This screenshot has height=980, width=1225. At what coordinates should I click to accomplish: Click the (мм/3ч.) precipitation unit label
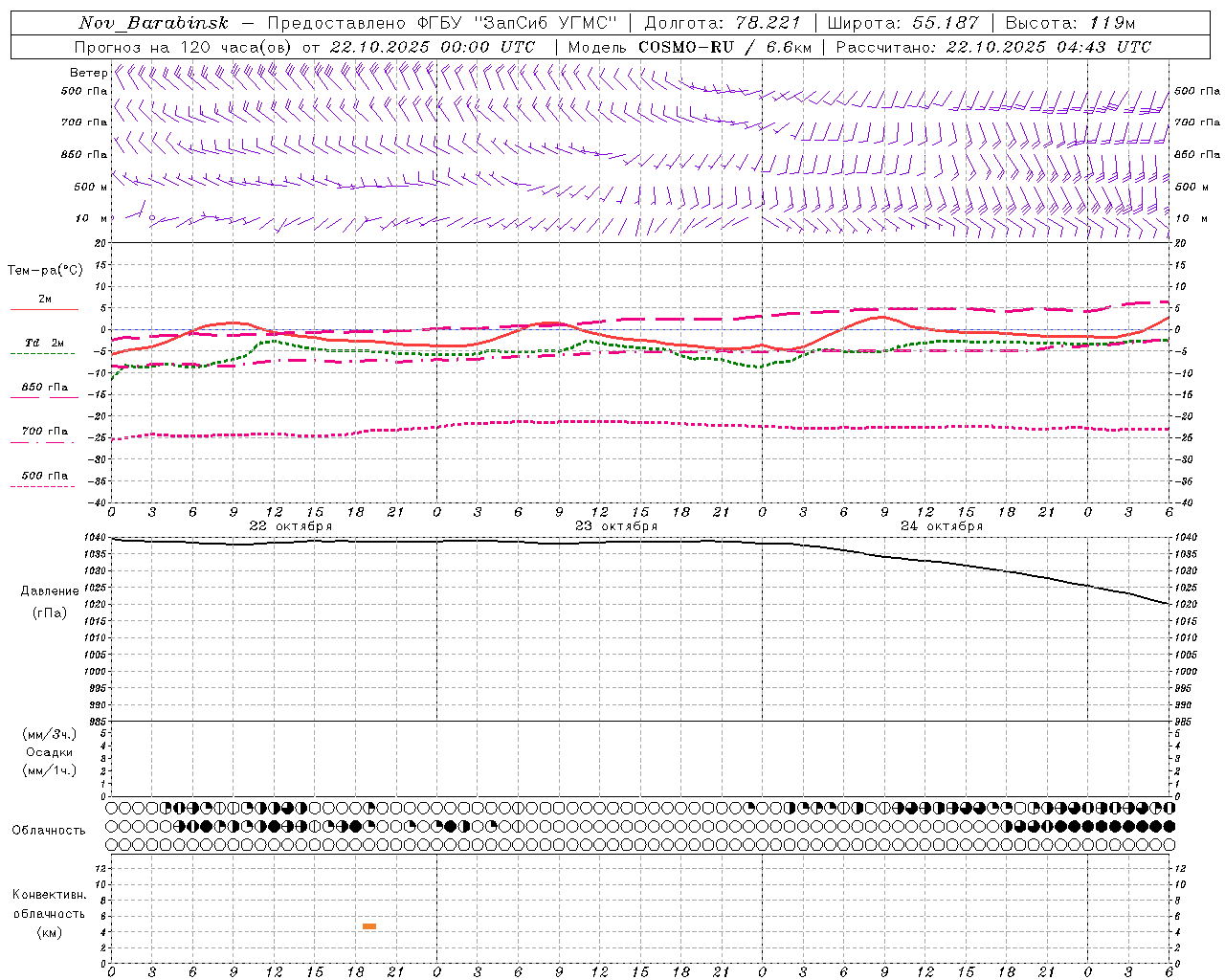tap(50, 734)
